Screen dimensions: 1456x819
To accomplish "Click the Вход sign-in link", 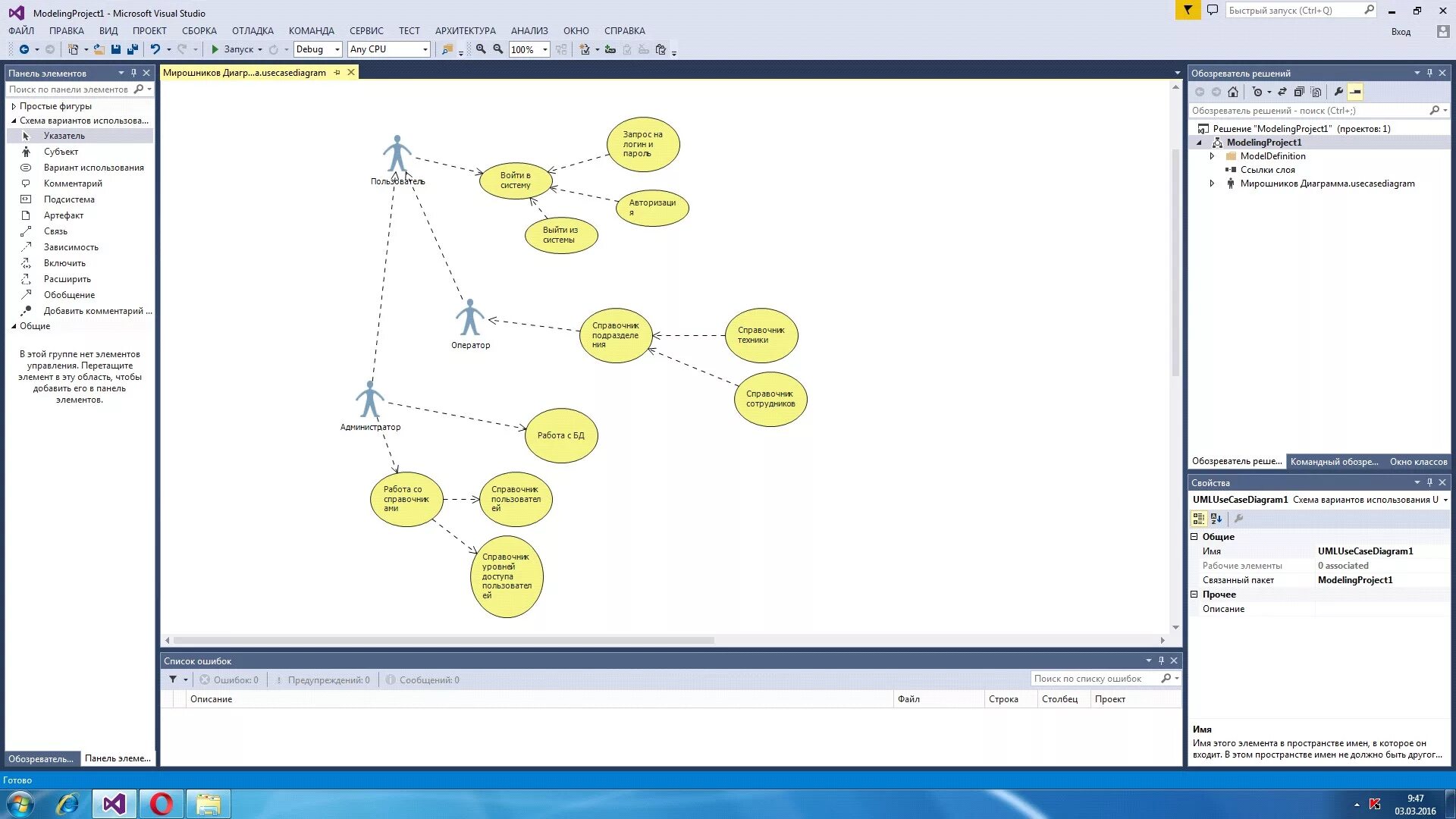I will click(1401, 32).
